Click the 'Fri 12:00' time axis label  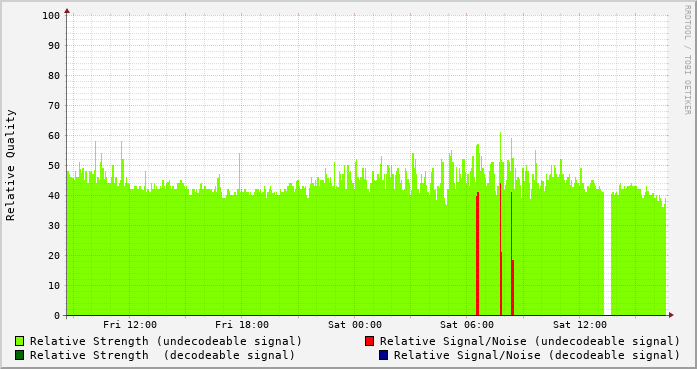pos(130,325)
